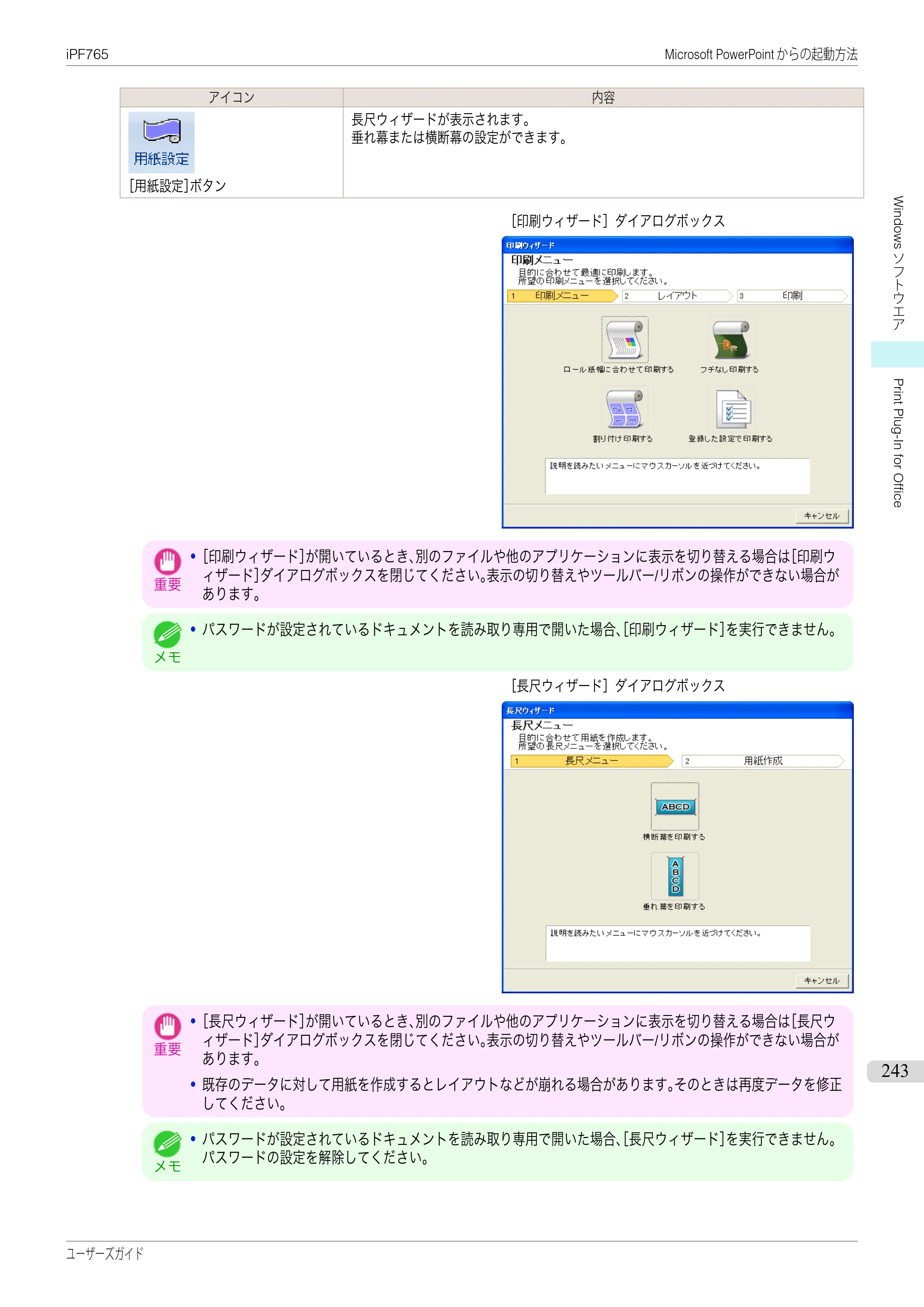924x1307 pixels.
Task: Click the Print Plug-In for Office side label
Action: click(898, 443)
